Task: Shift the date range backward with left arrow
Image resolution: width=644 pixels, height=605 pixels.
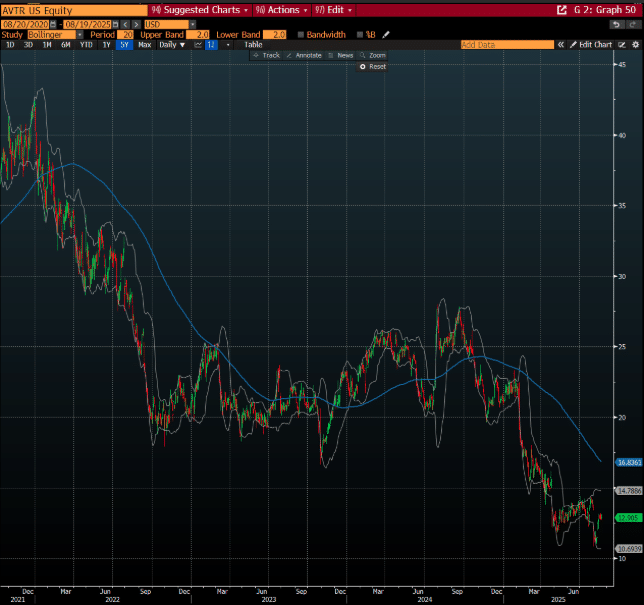Action: point(126,25)
